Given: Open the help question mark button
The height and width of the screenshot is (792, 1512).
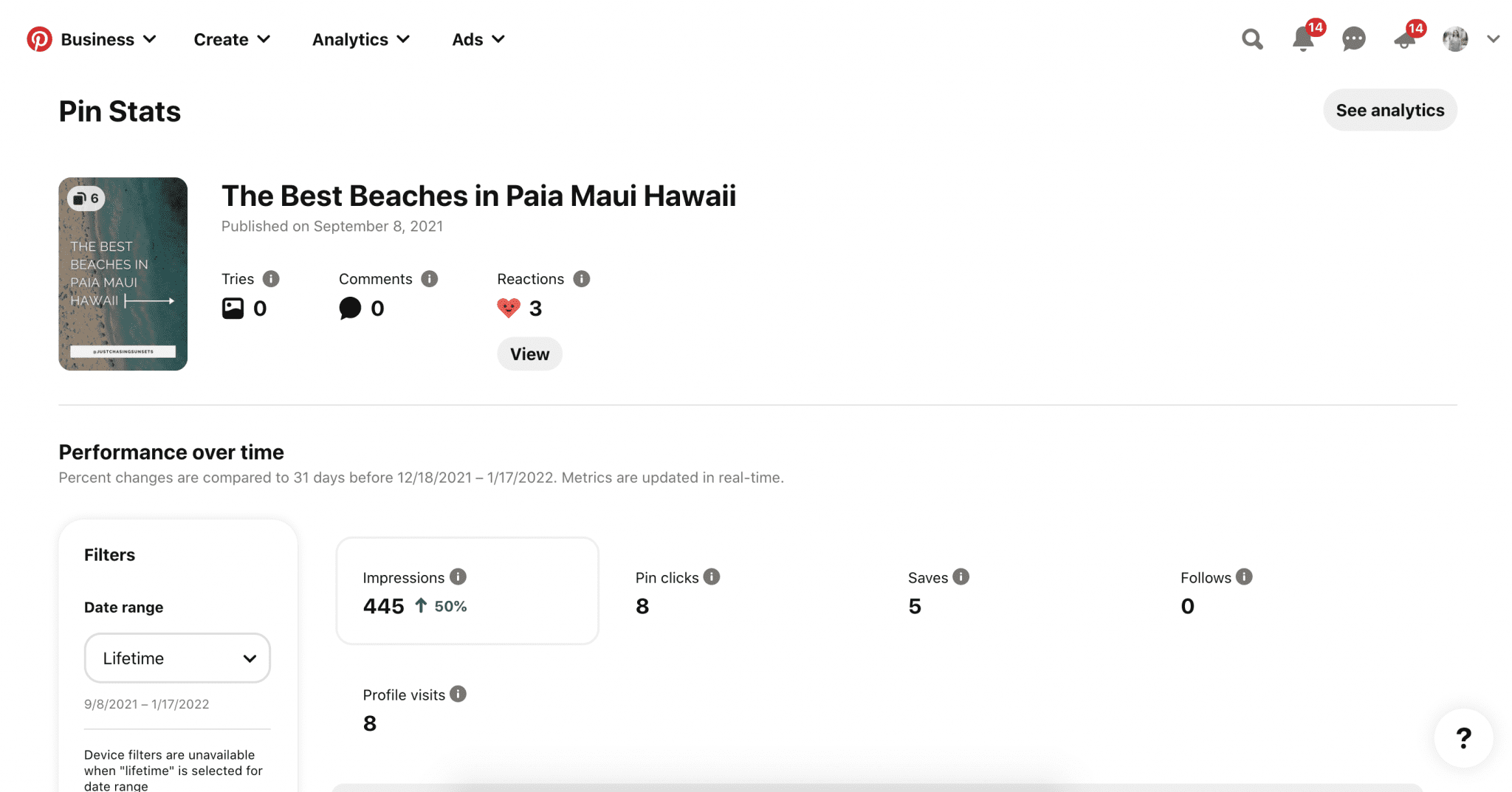Looking at the screenshot, I should [x=1463, y=738].
